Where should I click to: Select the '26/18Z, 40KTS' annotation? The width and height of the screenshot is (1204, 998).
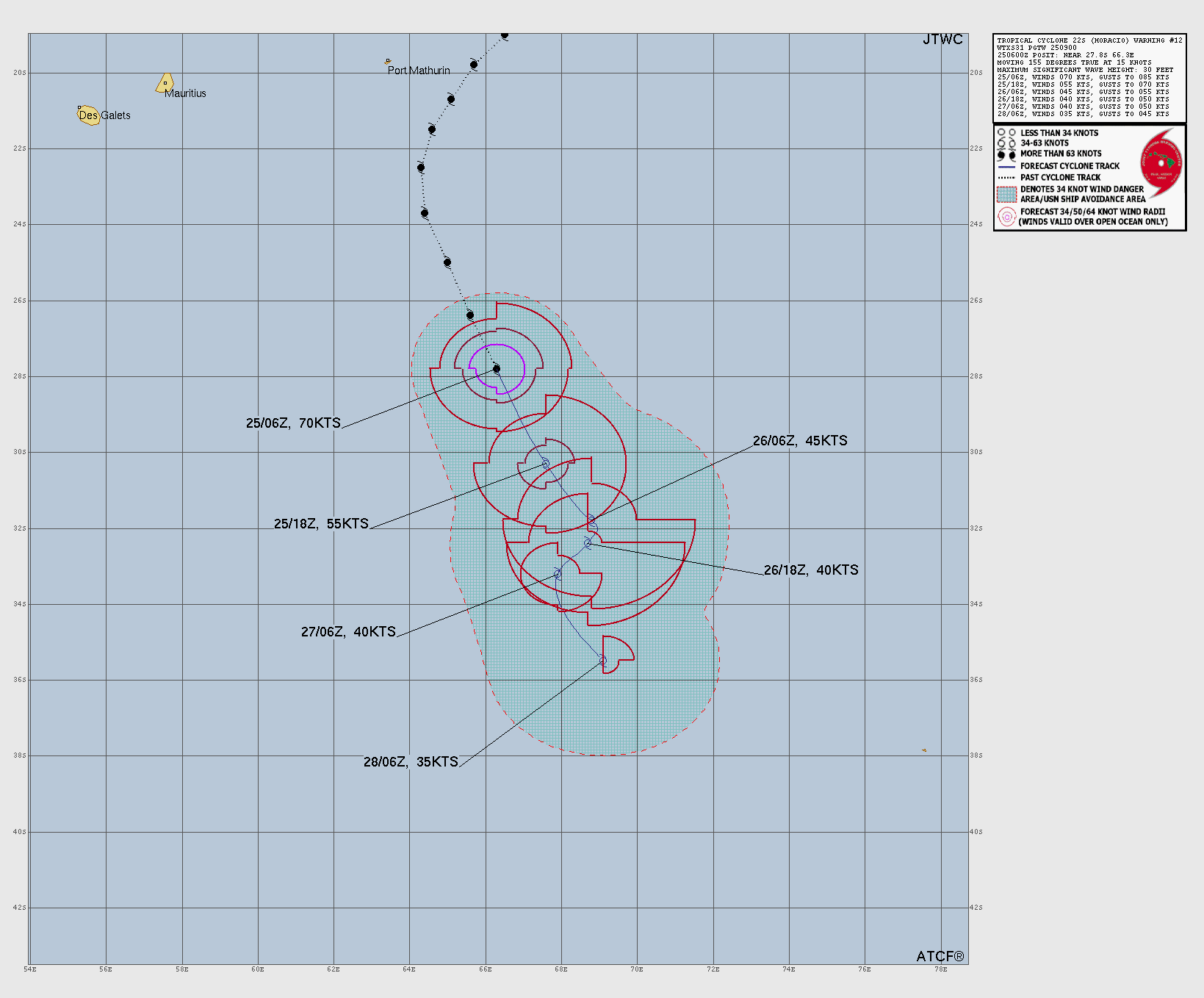coord(811,568)
